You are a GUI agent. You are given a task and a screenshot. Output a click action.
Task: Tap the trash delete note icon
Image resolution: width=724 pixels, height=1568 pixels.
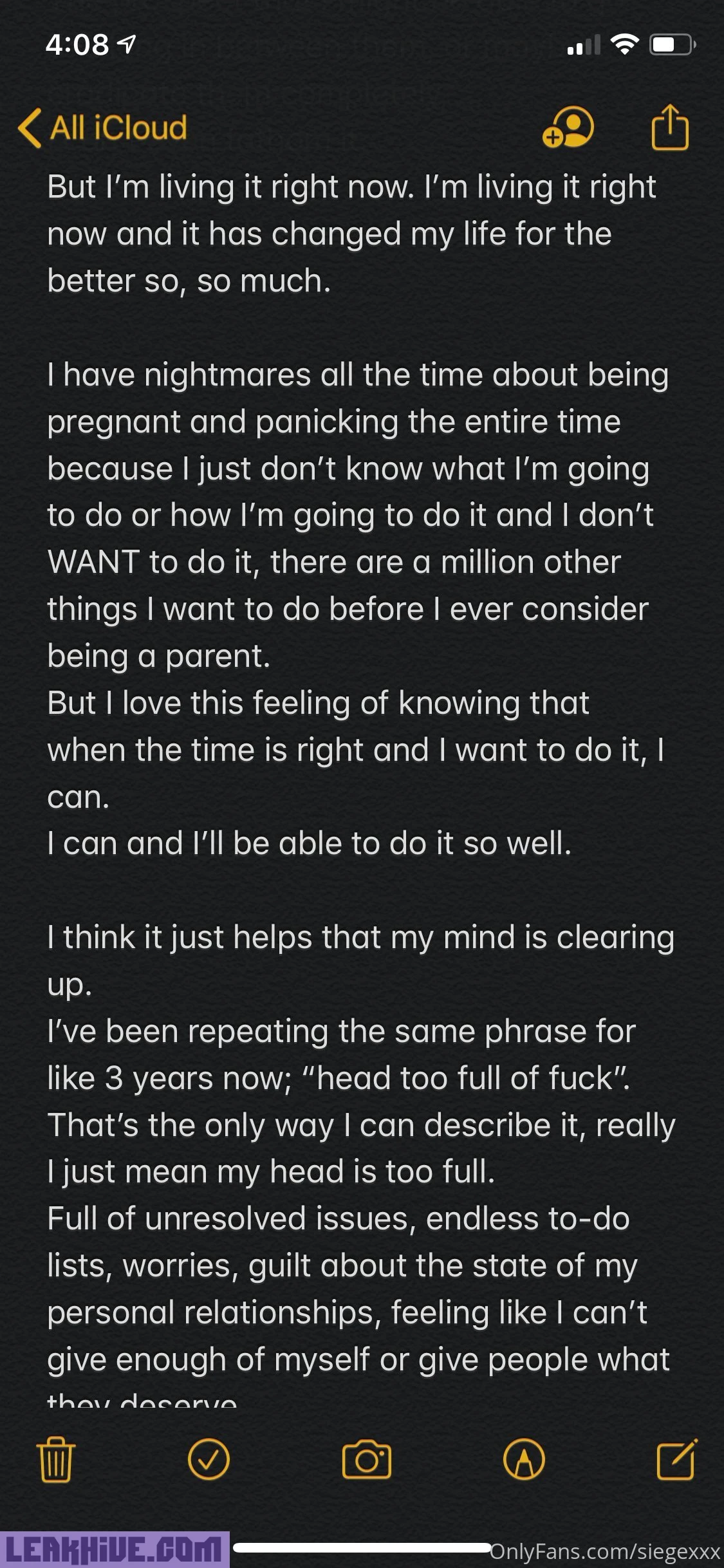[x=56, y=1460]
